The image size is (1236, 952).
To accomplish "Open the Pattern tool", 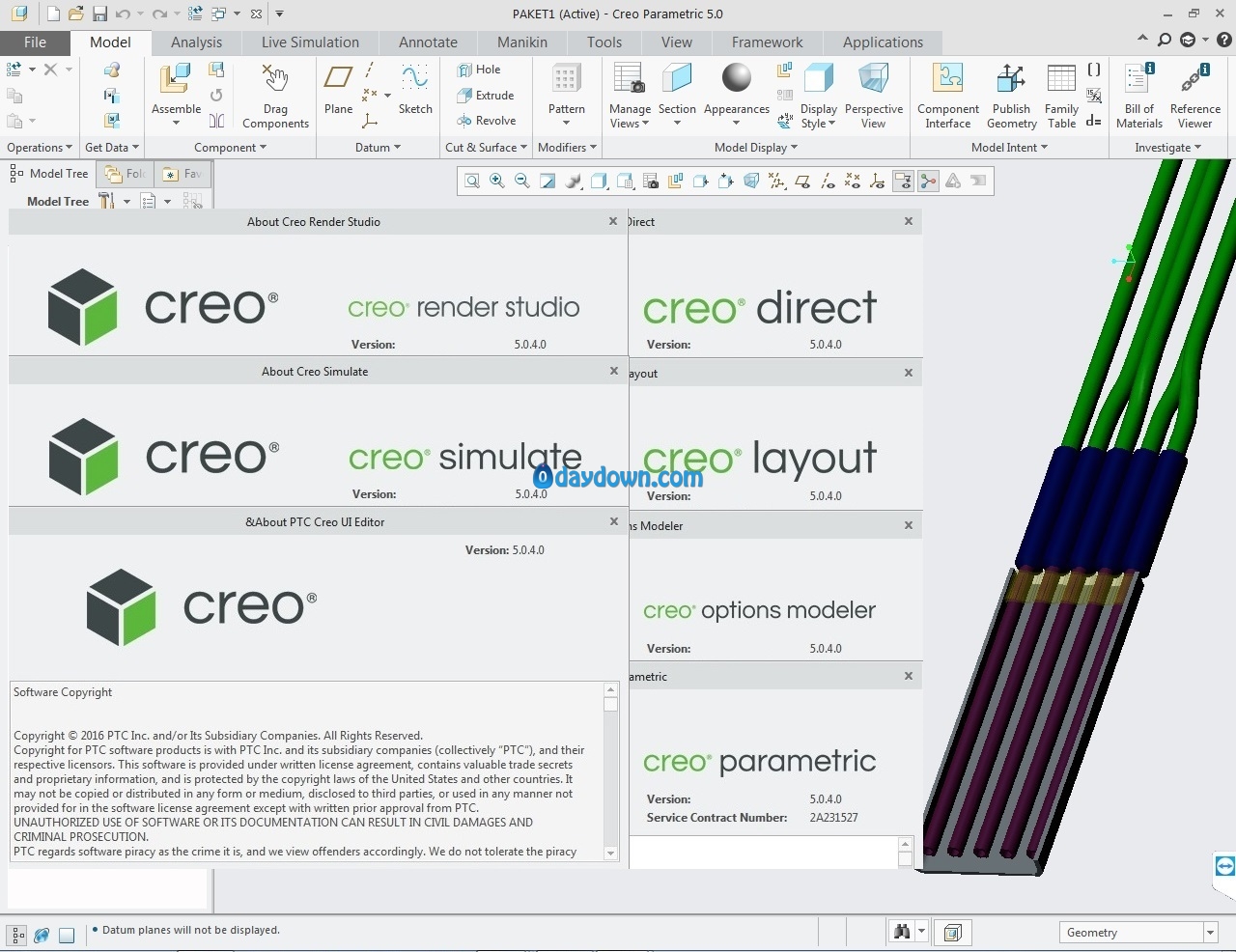I will (567, 95).
